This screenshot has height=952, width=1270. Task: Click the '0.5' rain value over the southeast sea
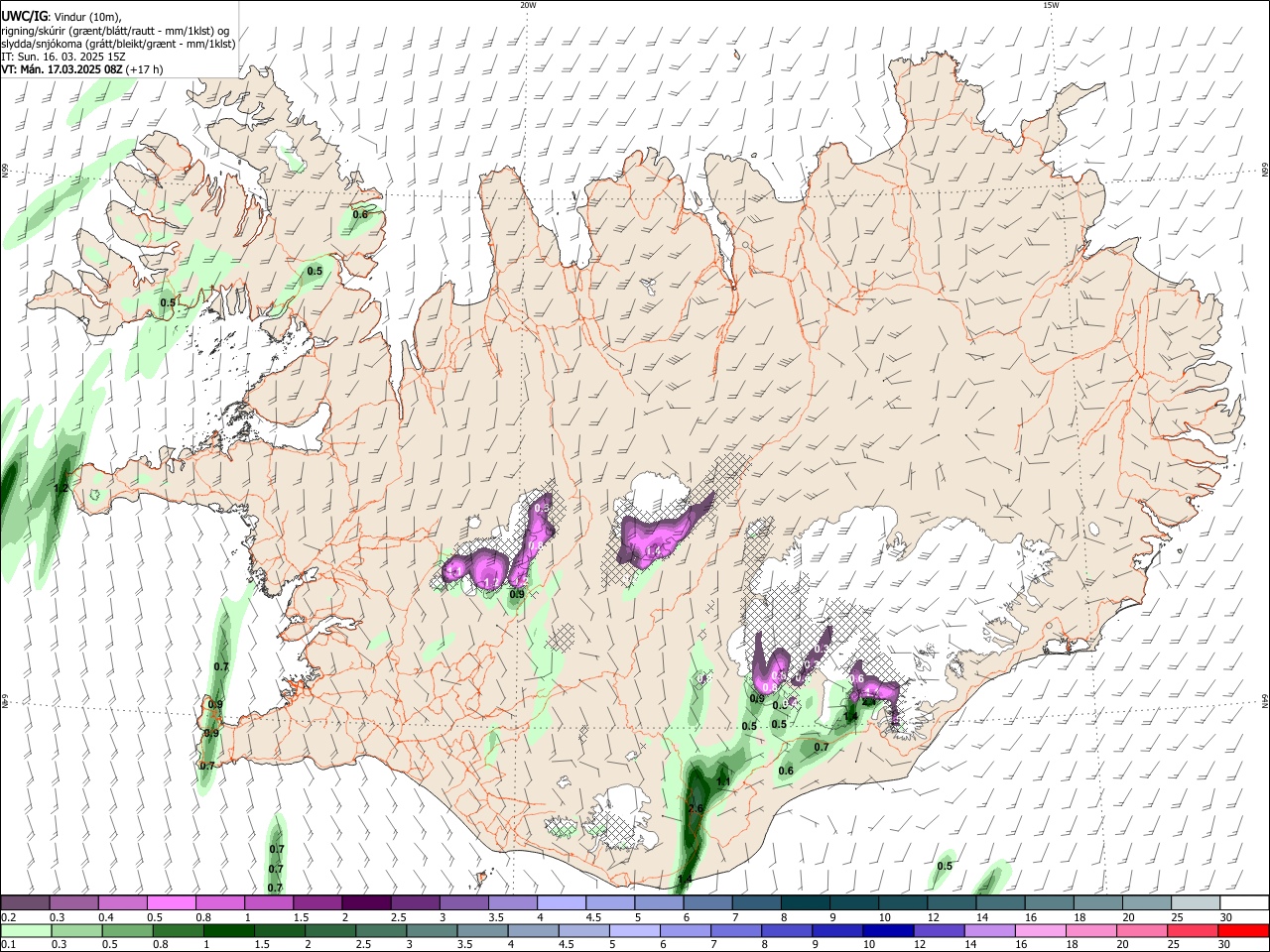pos(945,867)
